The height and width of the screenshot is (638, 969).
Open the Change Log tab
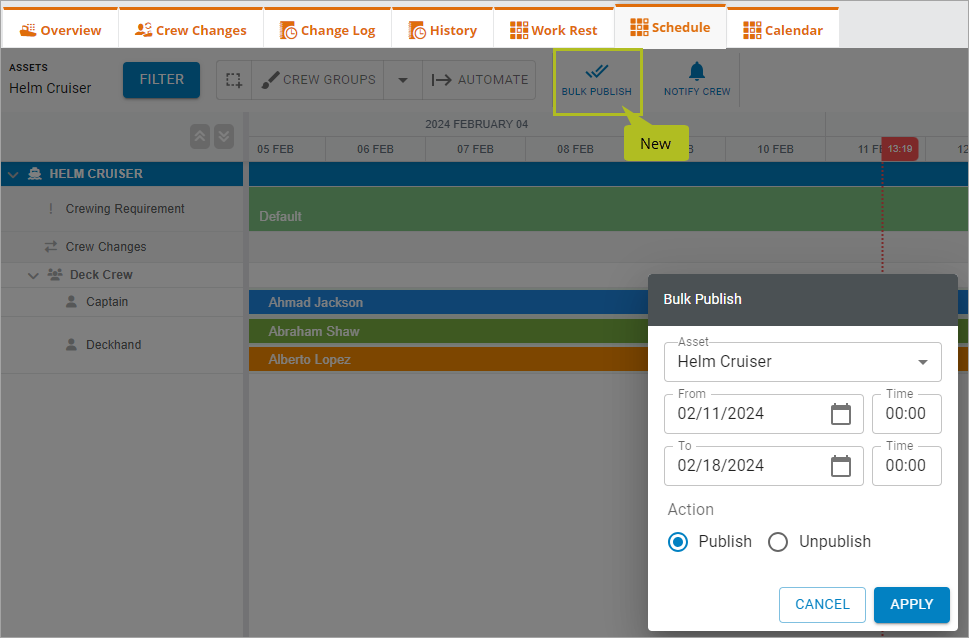(328, 30)
